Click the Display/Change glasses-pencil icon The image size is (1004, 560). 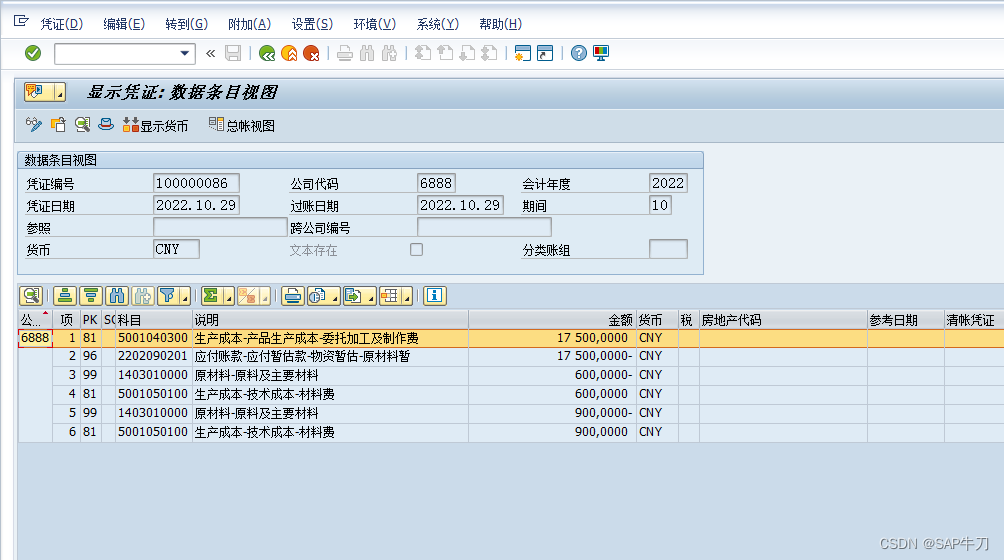[x=33, y=125]
